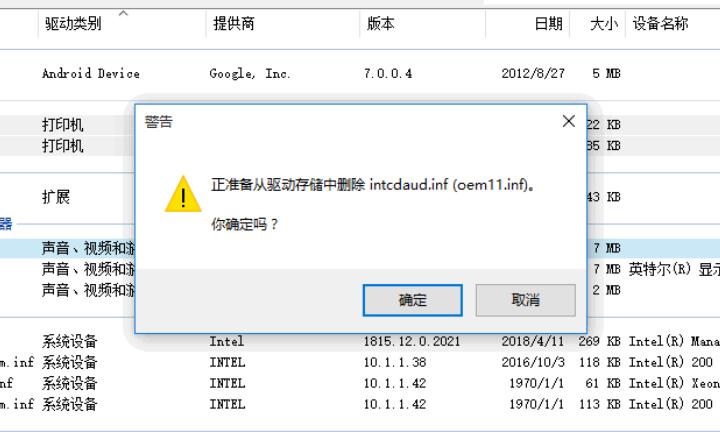The width and height of the screenshot is (720, 432).
Task: Sort by 驱动类别 column header
Action: [x=122, y=23]
